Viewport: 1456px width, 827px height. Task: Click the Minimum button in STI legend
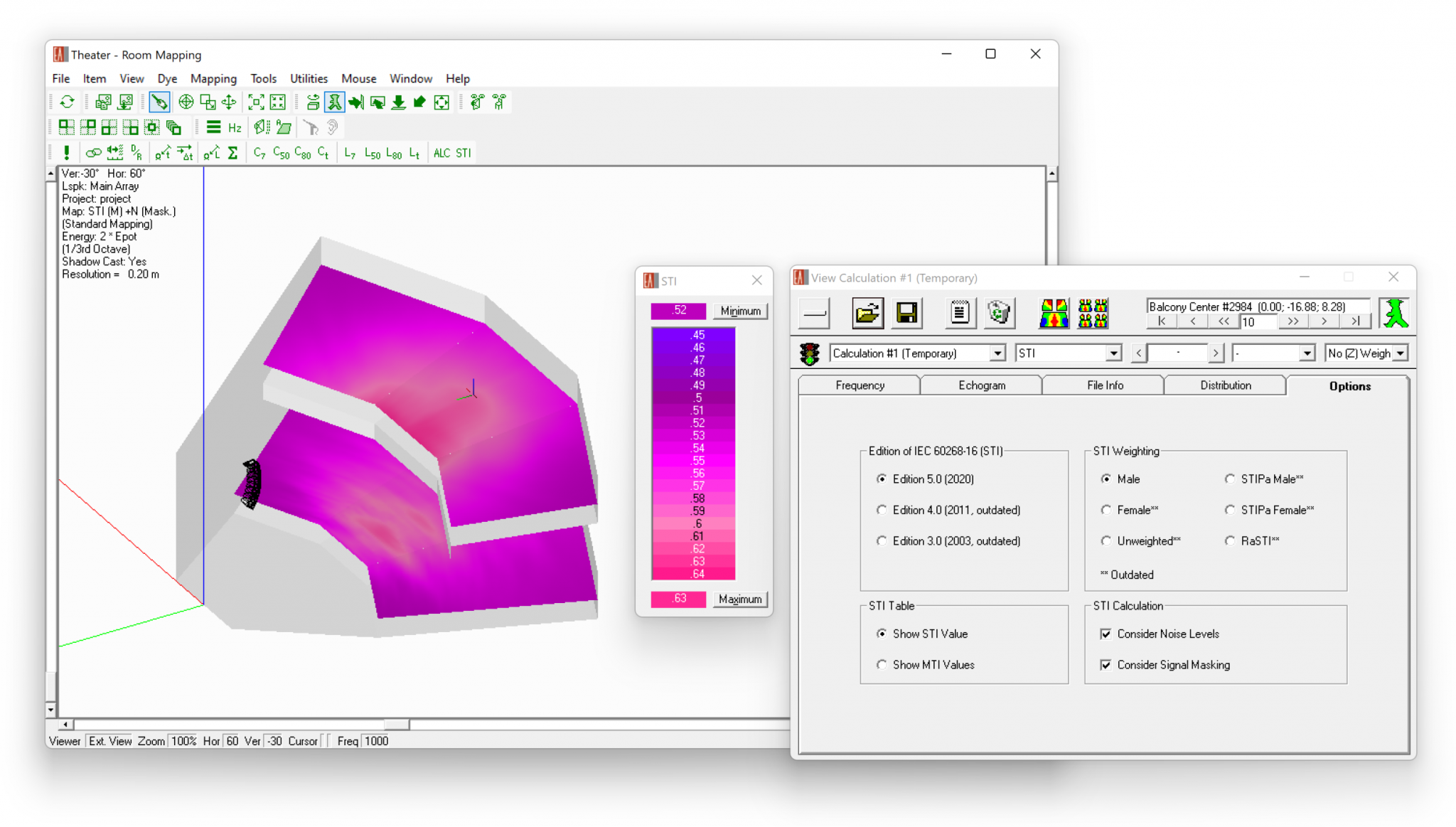tap(740, 311)
